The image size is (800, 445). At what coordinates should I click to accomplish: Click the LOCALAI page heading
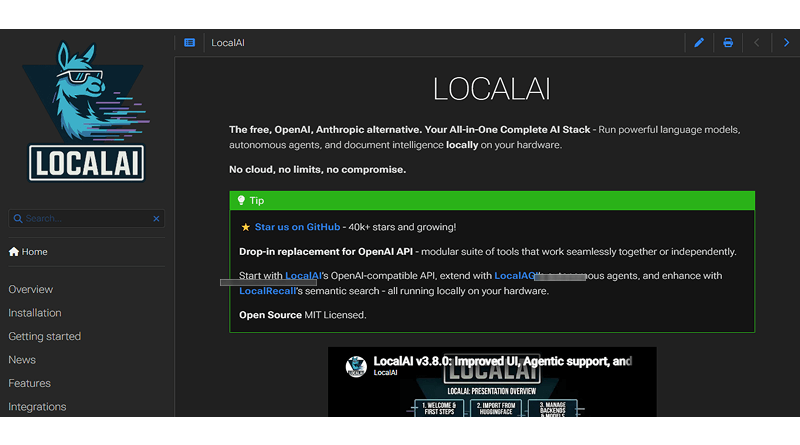tap(492, 89)
